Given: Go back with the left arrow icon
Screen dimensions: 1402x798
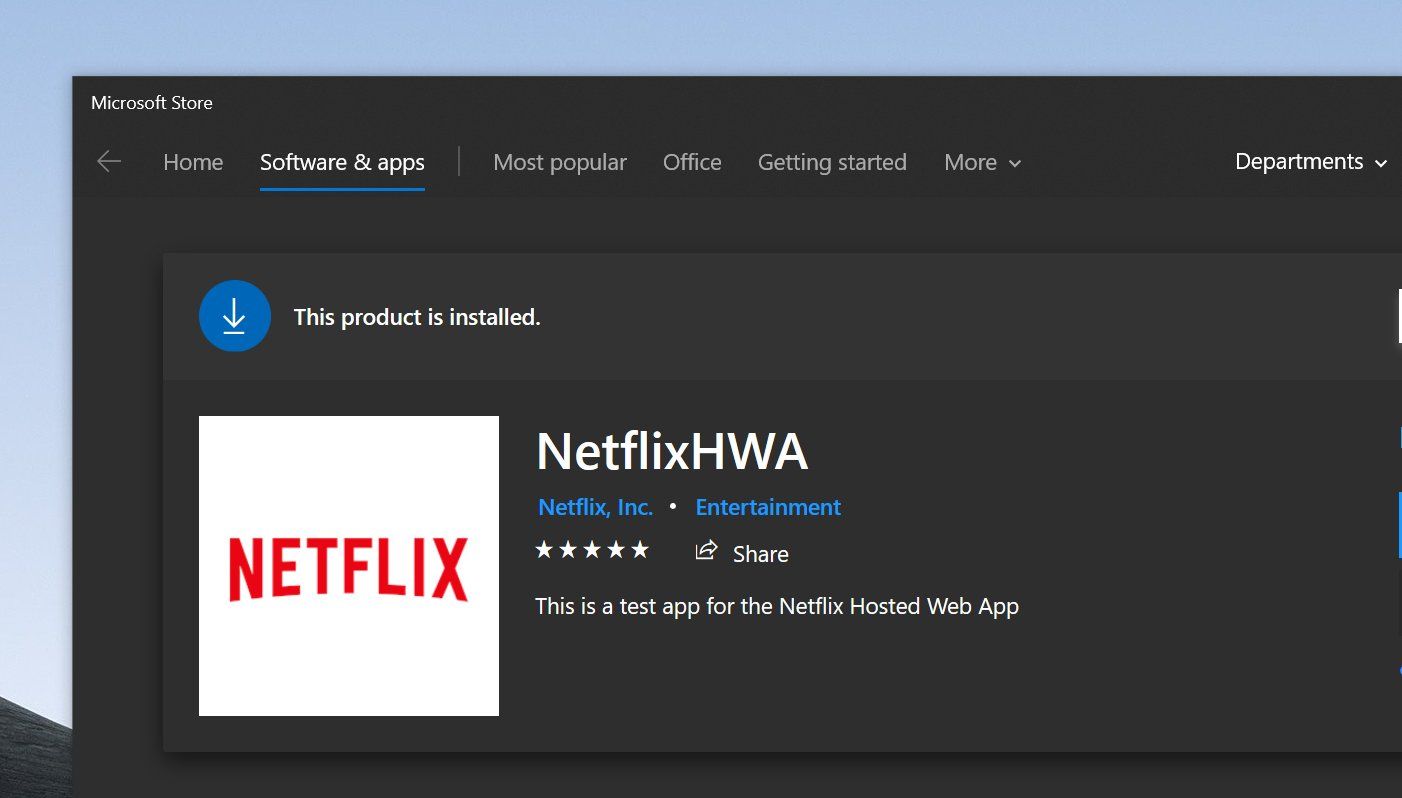Looking at the screenshot, I should pyautogui.click(x=108, y=162).
